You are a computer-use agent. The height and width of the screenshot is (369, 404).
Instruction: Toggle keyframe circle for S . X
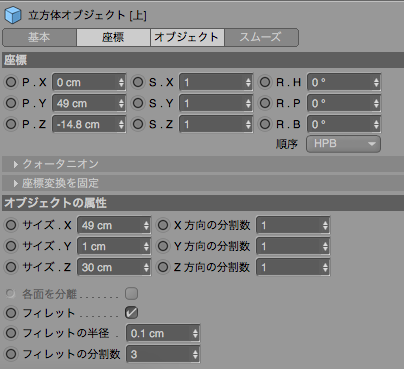[138, 82]
